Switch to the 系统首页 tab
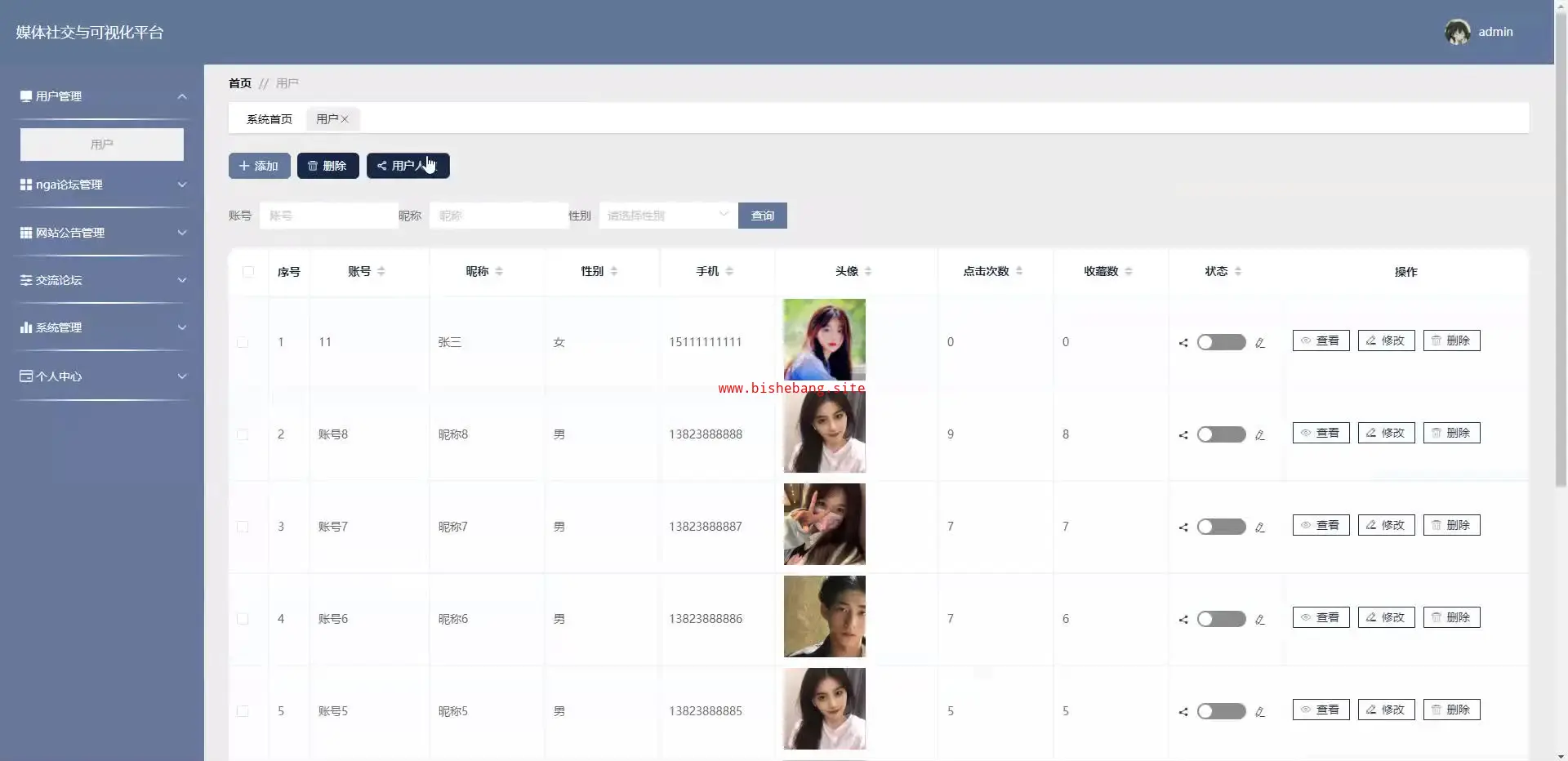Image resolution: width=1568 pixels, height=761 pixels. 269,119
